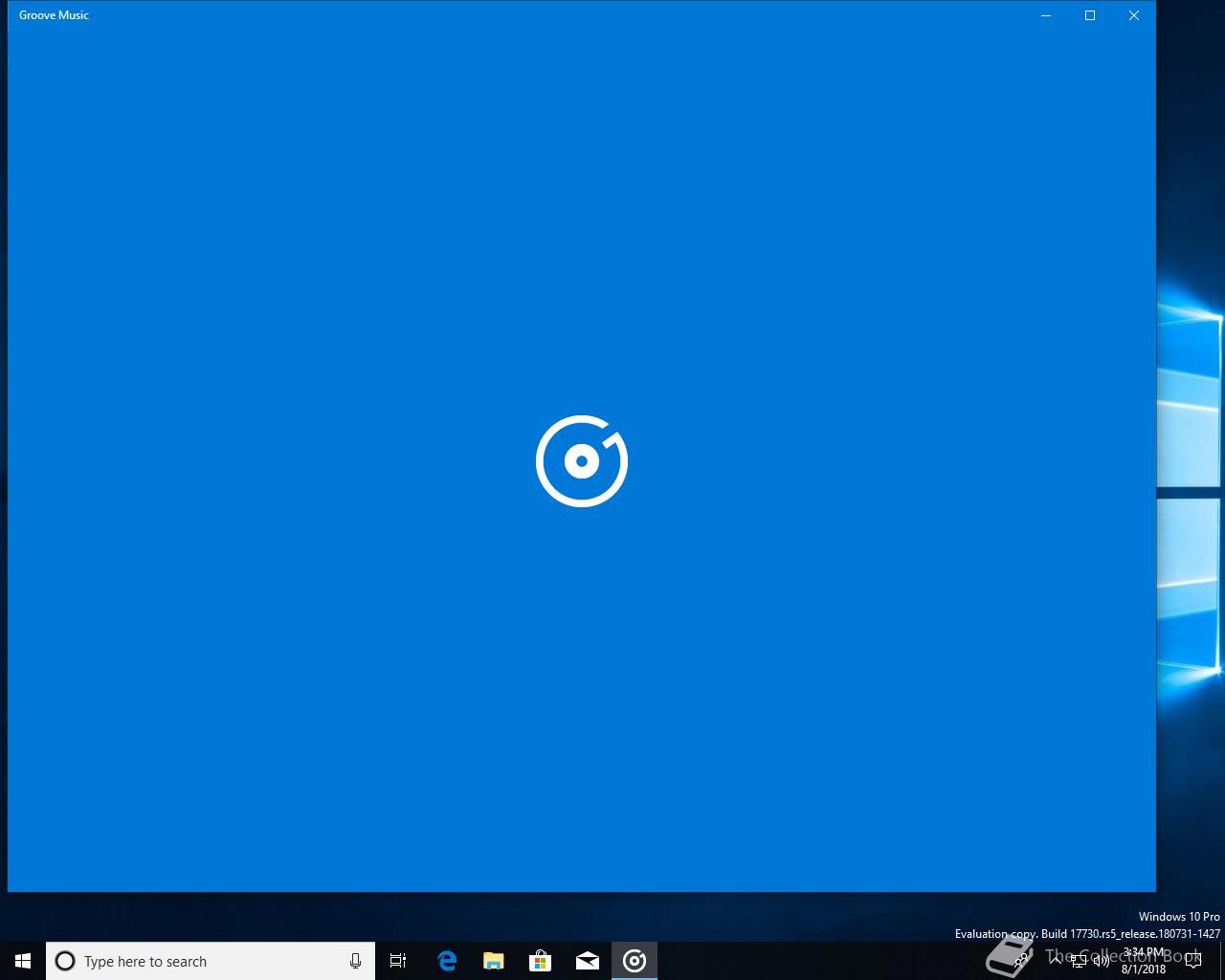Open the Mail app from the taskbar

click(x=587, y=961)
